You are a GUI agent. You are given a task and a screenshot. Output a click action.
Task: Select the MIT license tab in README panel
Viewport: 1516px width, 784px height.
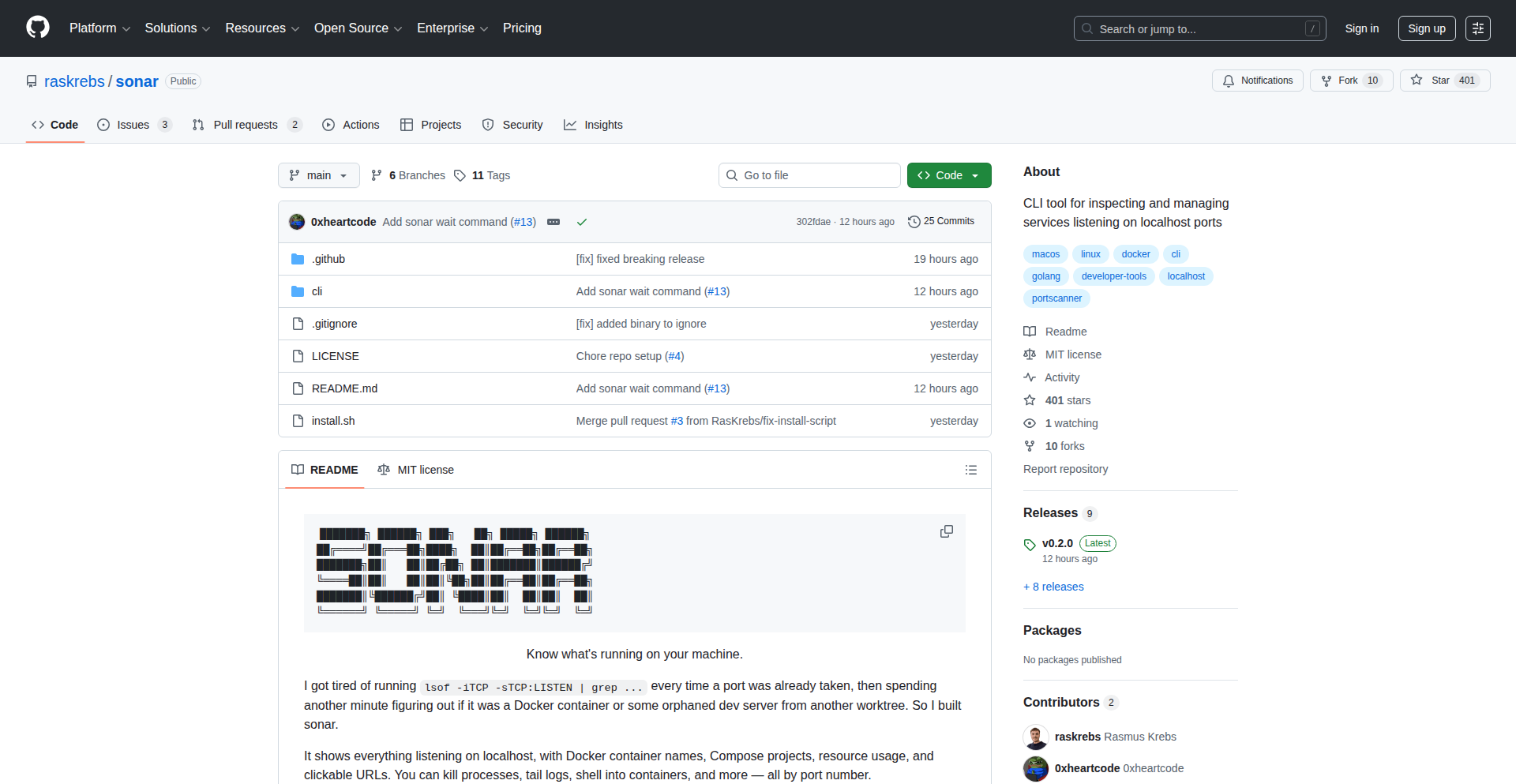(x=415, y=470)
